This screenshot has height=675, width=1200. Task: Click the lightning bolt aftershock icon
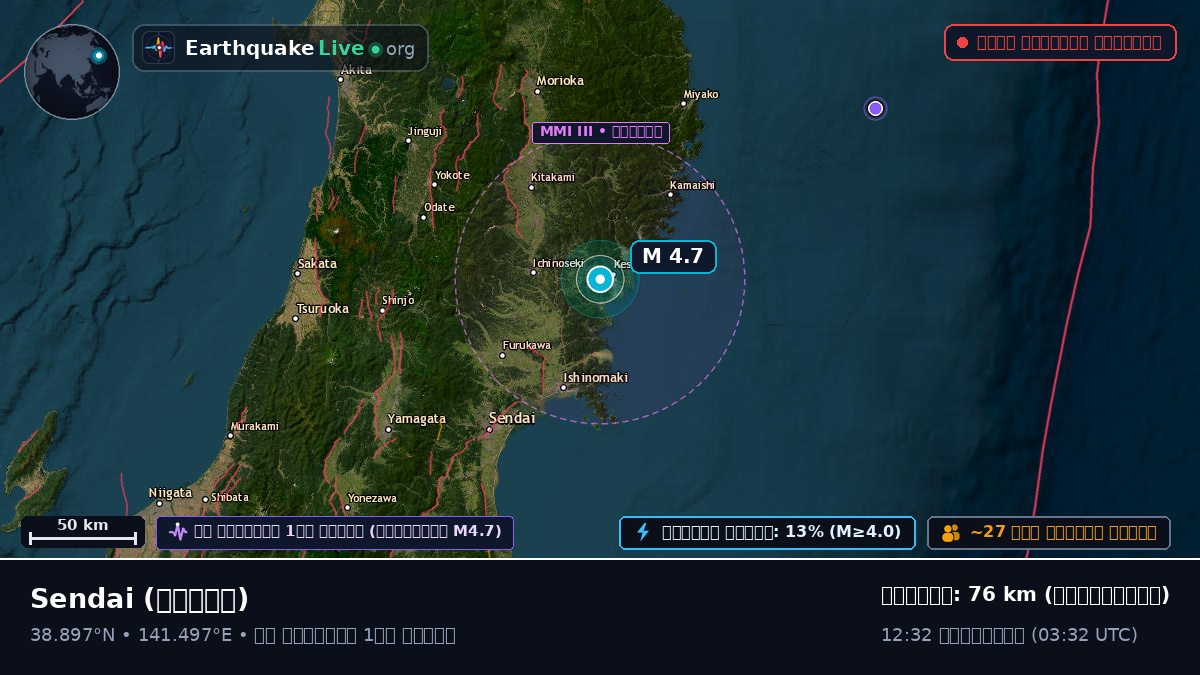click(x=643, y=532)
